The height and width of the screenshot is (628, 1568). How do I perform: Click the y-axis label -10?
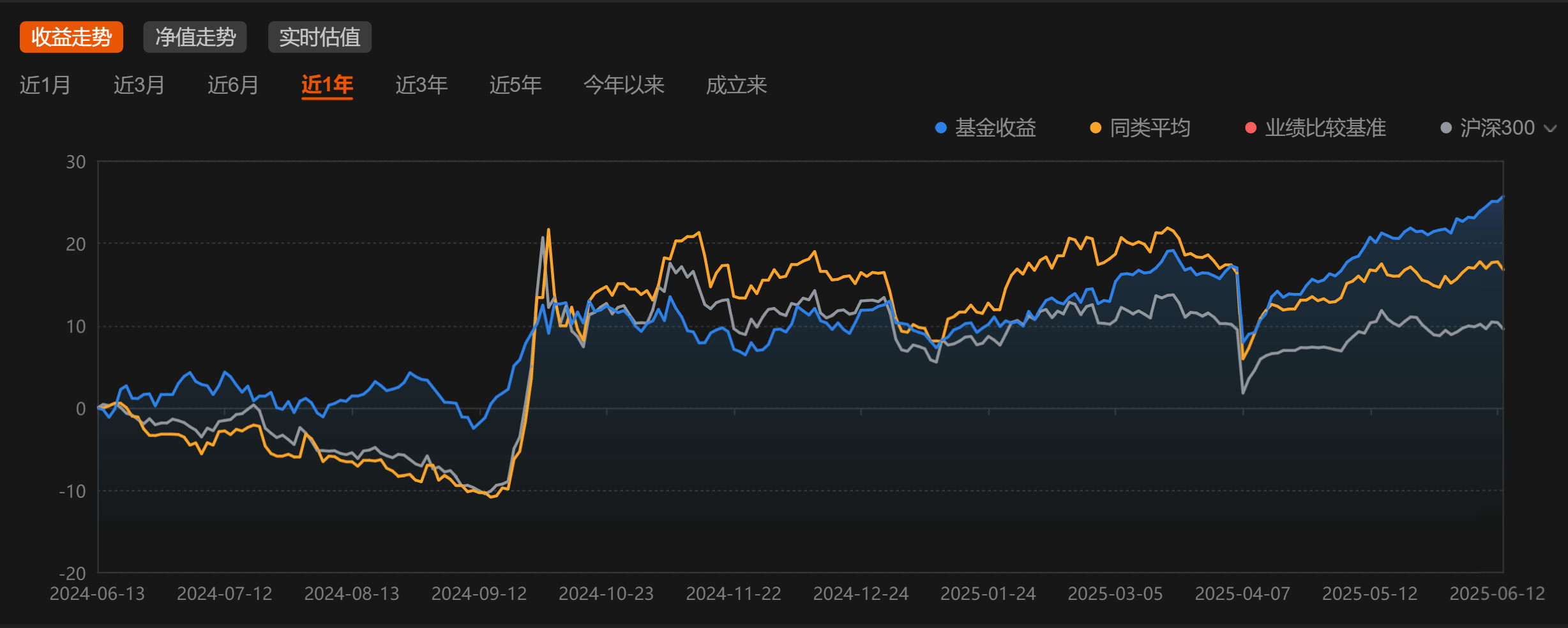point(72,491)
